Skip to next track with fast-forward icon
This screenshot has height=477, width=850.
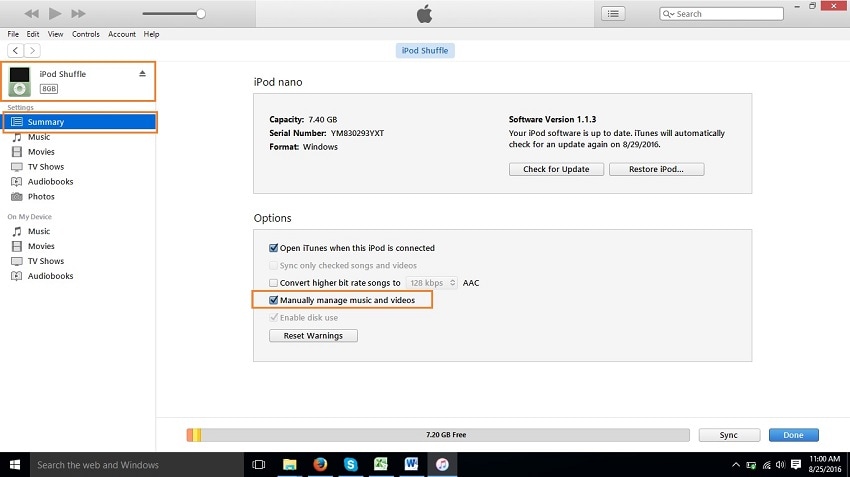click(79, 14)
